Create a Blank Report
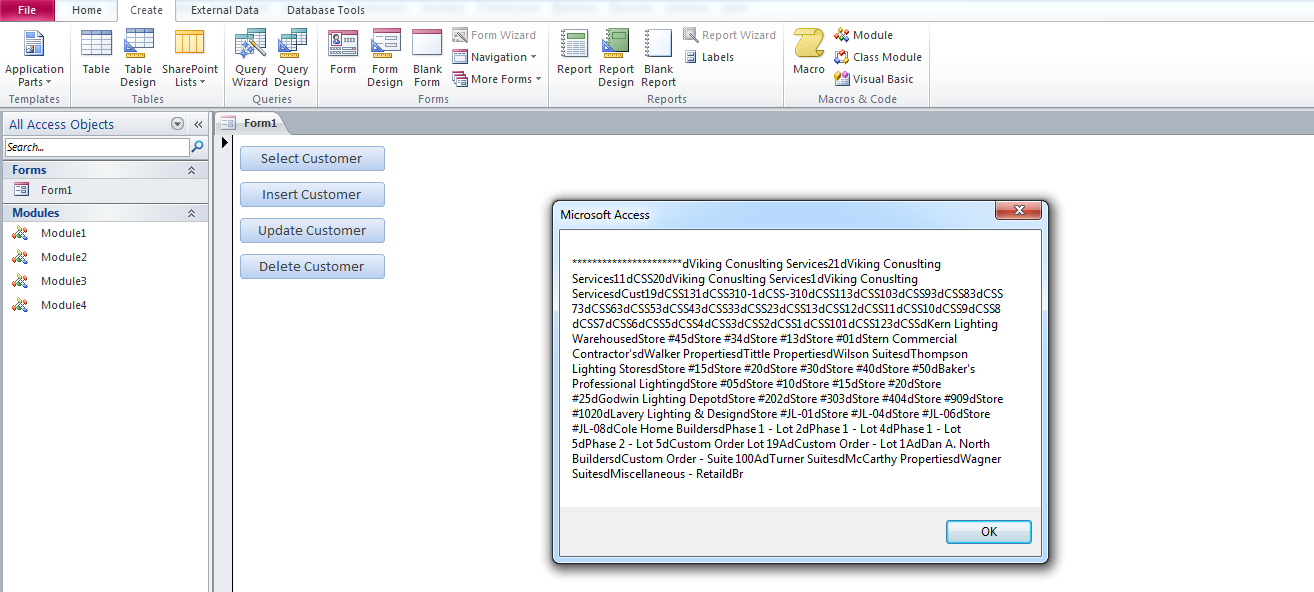The image size is (1314, 592). point(658,57)
